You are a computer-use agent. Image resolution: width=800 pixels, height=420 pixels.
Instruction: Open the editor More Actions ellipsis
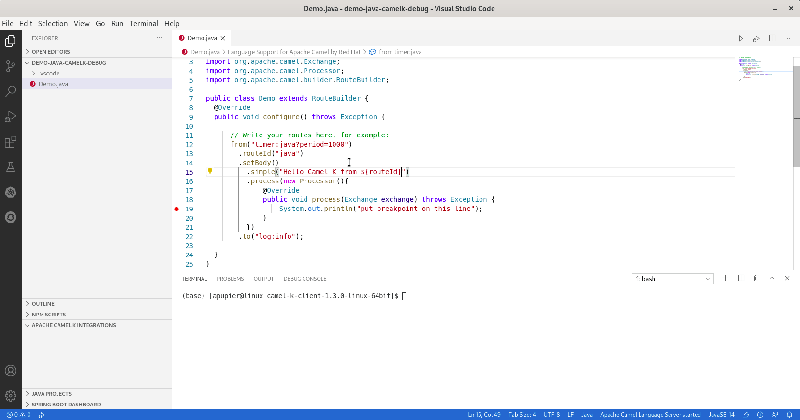788,38
